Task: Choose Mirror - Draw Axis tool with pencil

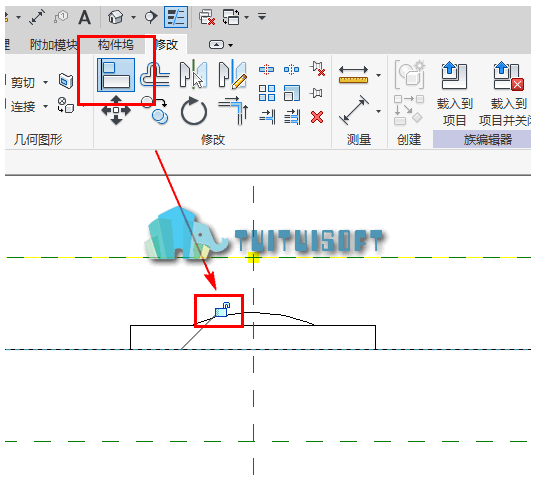Action: point(233,74)
